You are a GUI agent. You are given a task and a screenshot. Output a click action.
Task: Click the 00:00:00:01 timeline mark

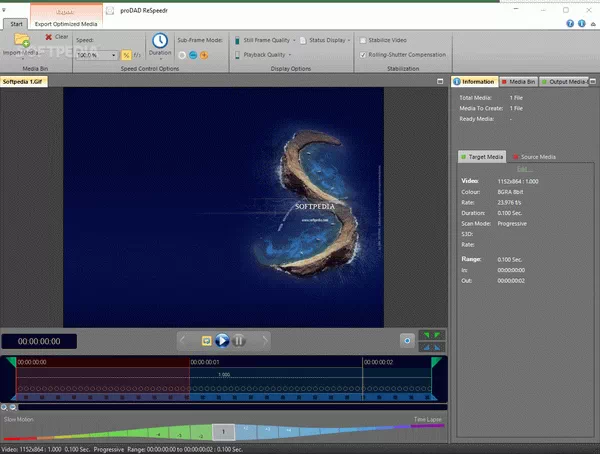point(205,362)
